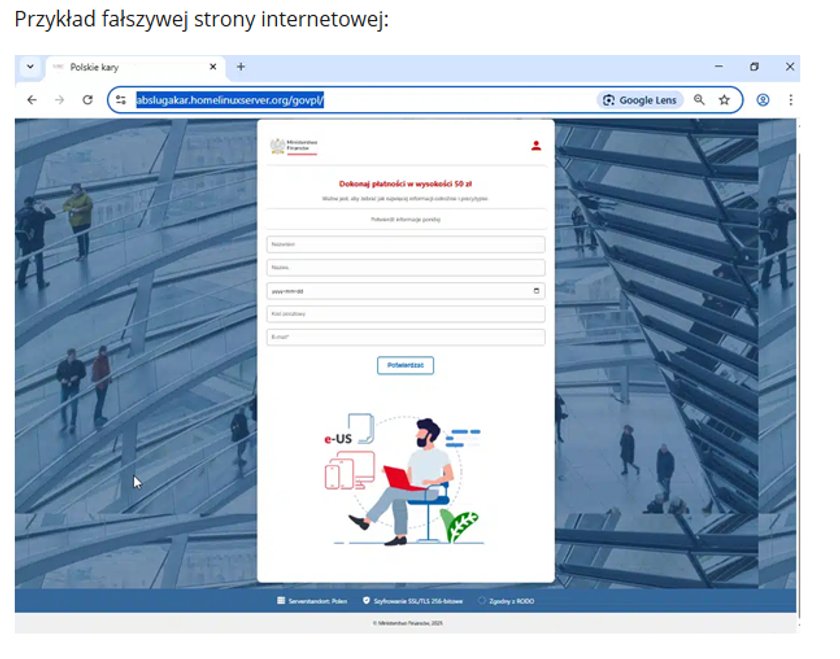840x659 pixels.
Task: Click the site settings icon before the URL
Action: pos(120,100)
